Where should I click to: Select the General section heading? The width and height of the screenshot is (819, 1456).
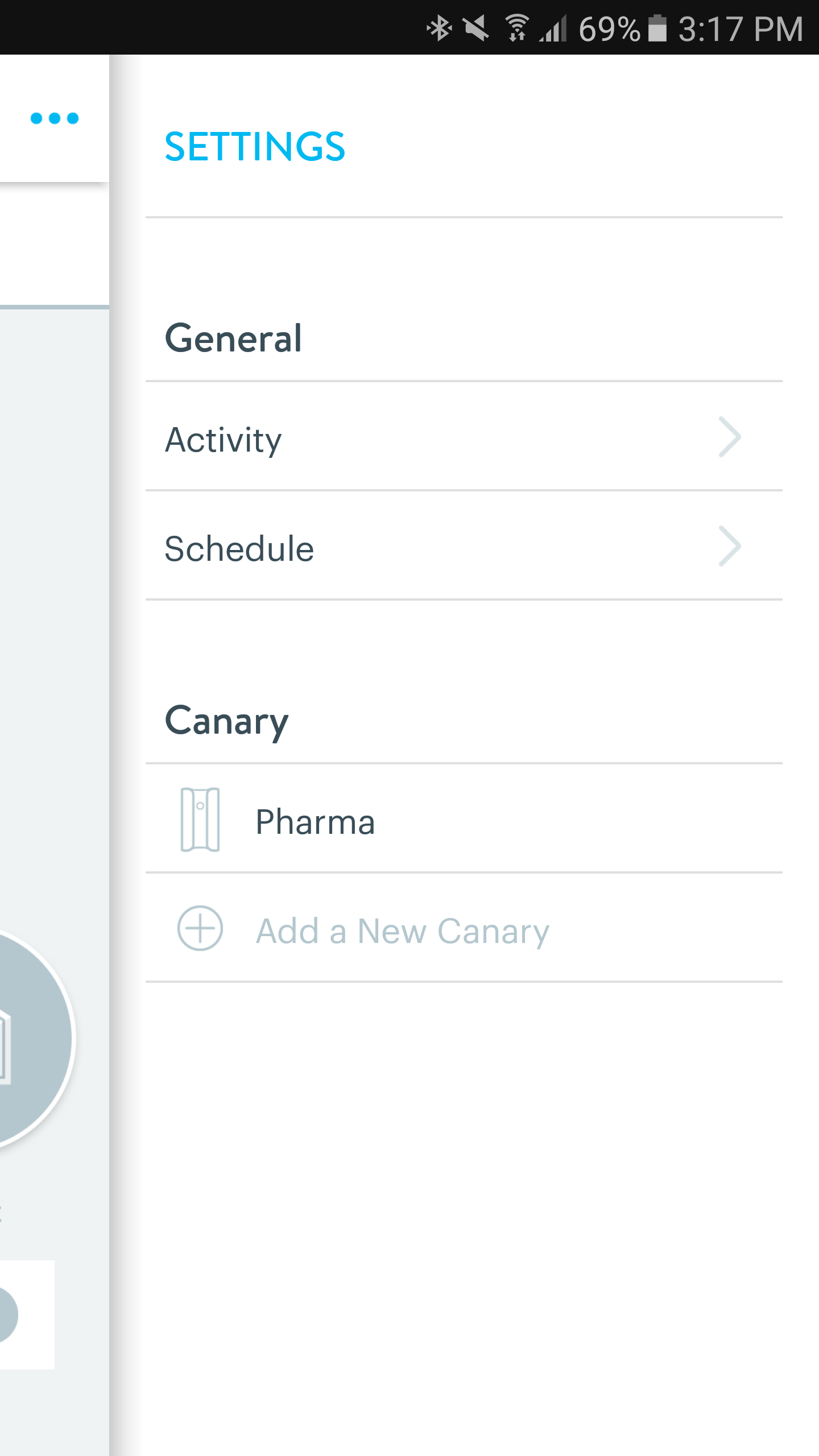[x=234, y=337]
